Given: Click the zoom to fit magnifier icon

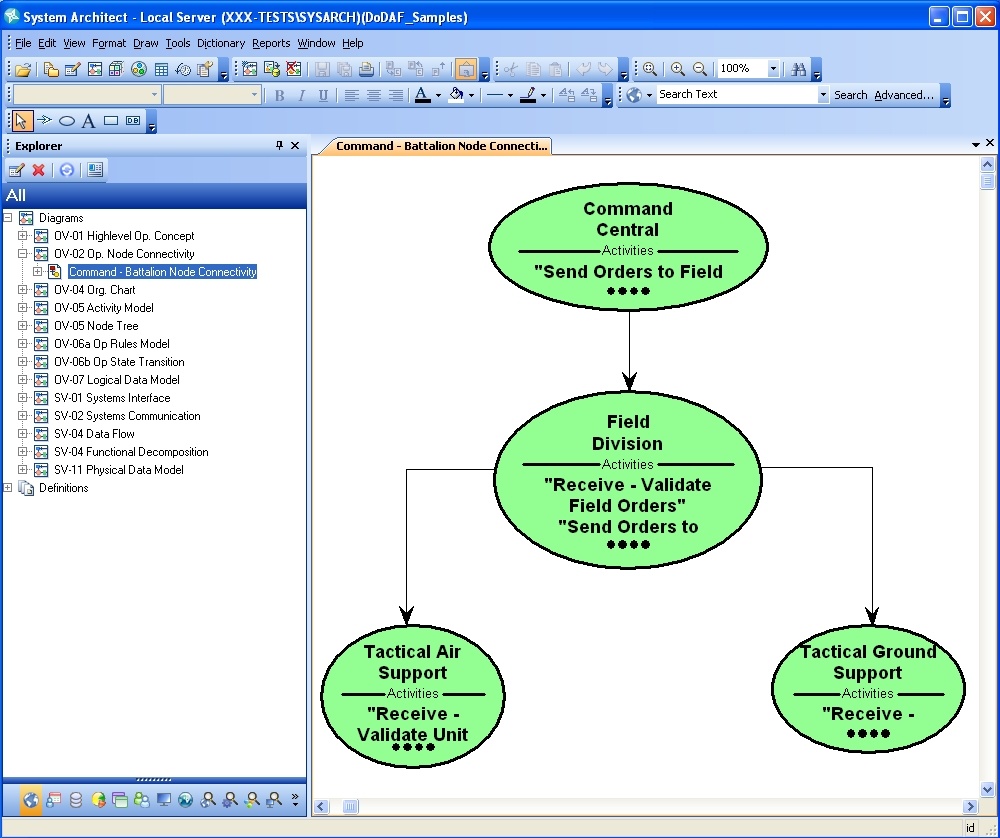Looking at the screenshot, I should tap(650, 69).
